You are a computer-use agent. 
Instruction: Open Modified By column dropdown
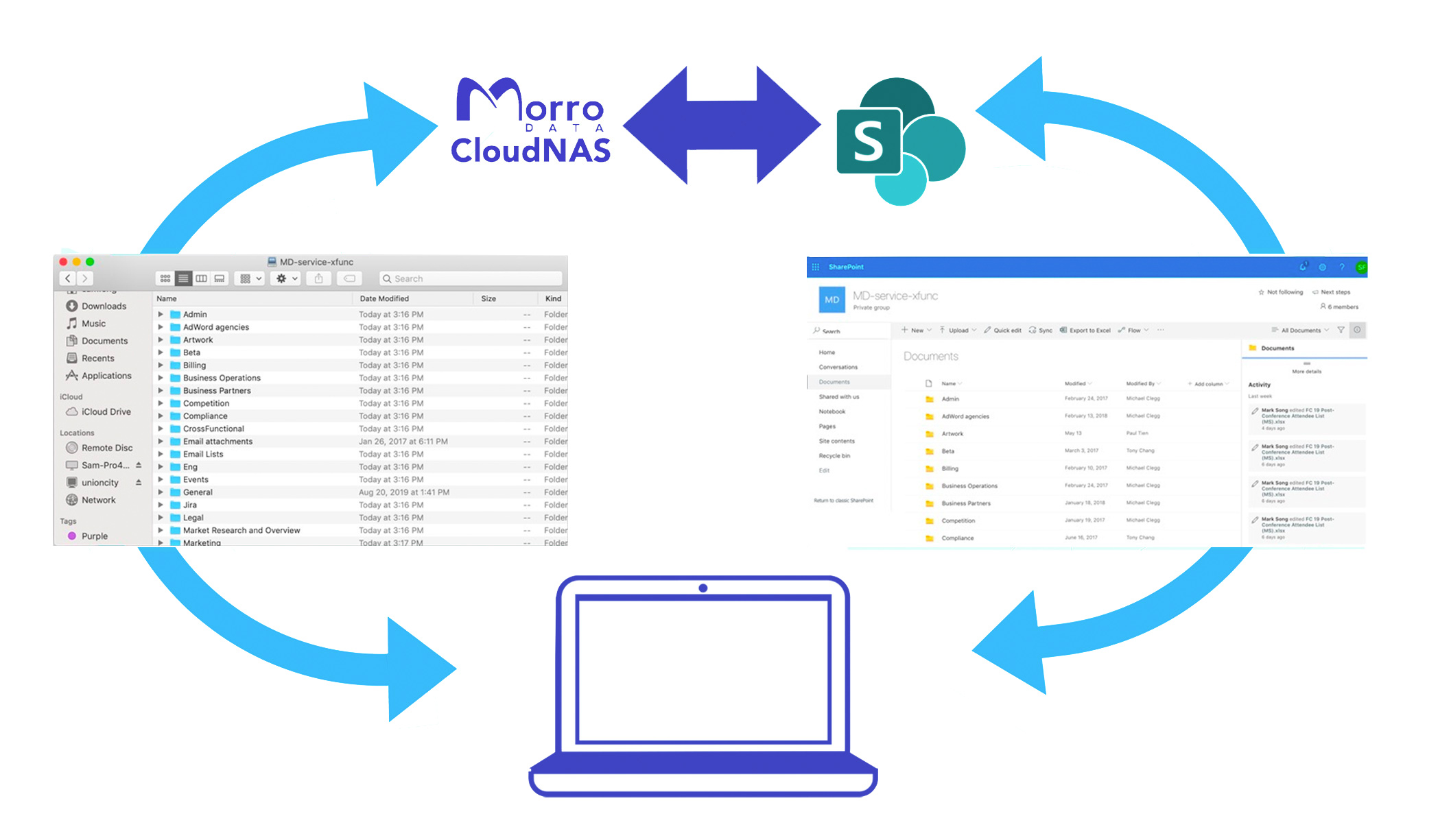(1143, 383)
